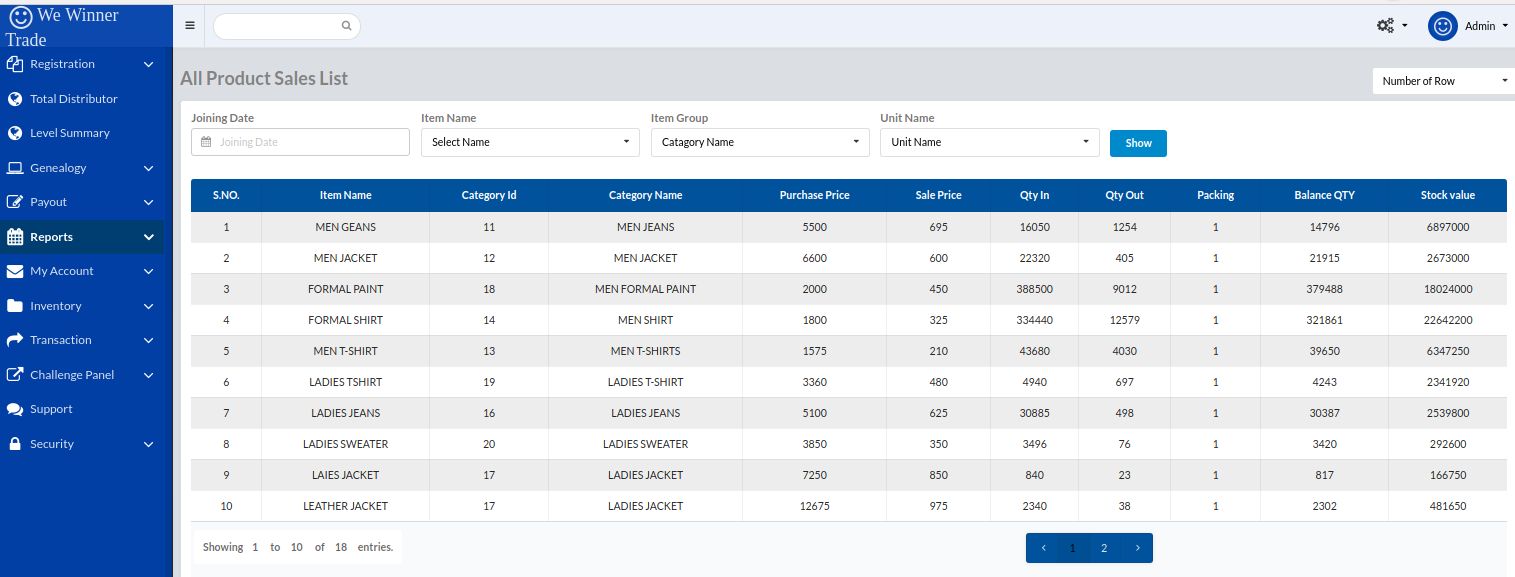1515x577 pixels.
Task: Click the hamburger menu toggle icon
Action: point(190,26)
